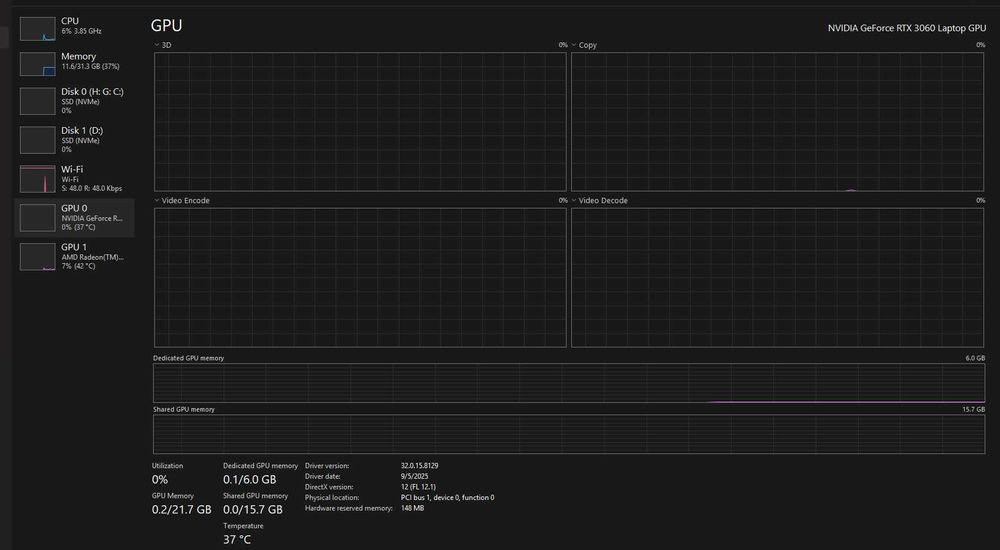Click the driver date 9/5/2025
This screenshot has width=1000, height=550.
tap(413, 477)
